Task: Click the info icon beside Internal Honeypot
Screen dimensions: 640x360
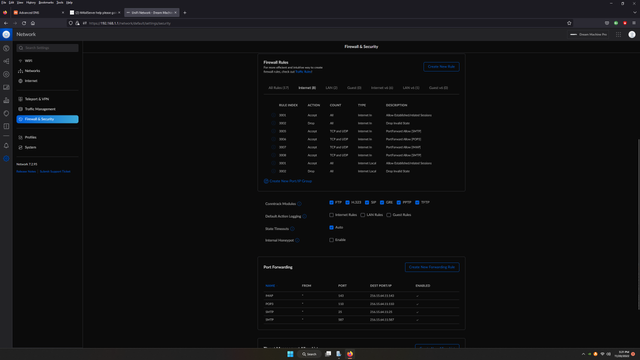Action: 297,240
